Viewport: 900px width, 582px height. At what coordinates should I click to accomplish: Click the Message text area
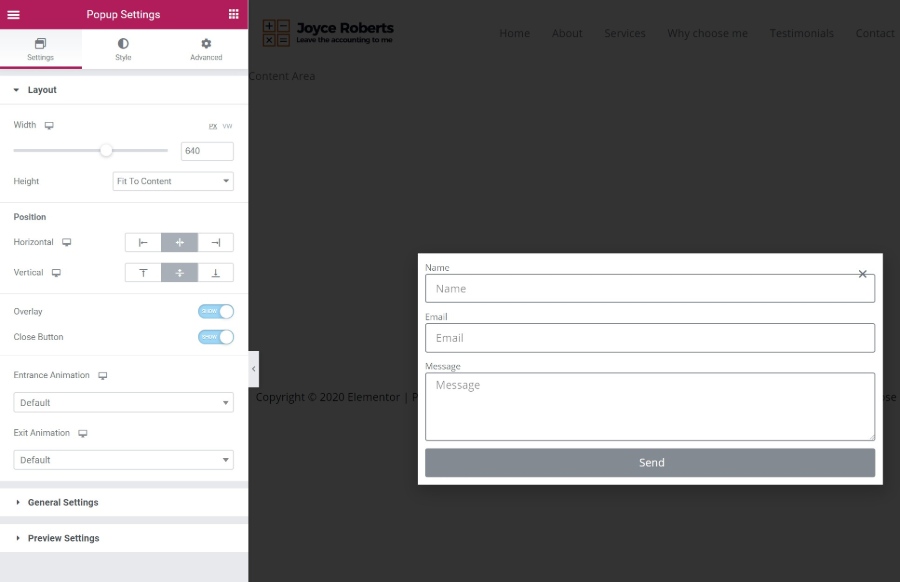650,406
